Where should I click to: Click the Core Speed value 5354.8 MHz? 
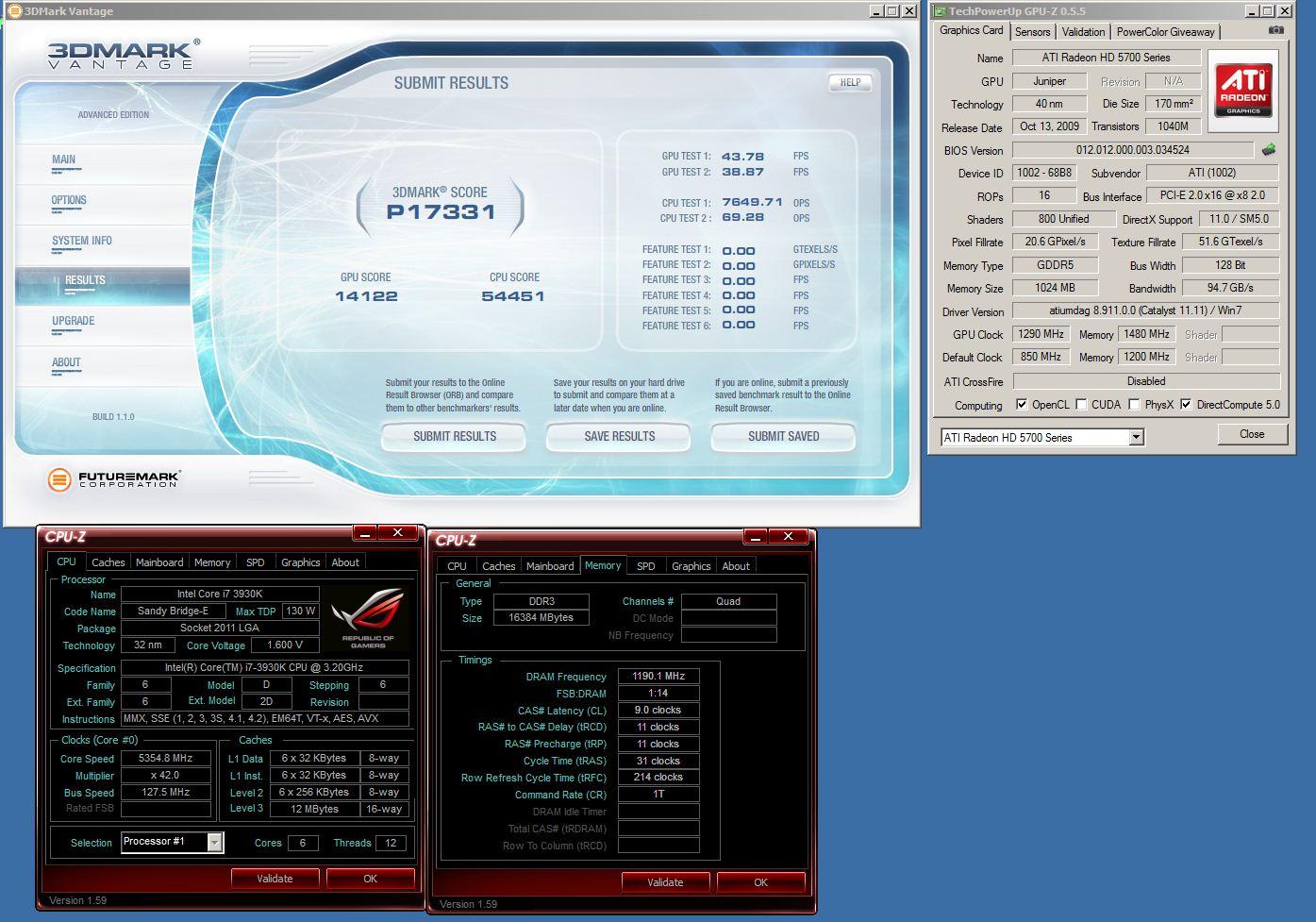(166, 758)
